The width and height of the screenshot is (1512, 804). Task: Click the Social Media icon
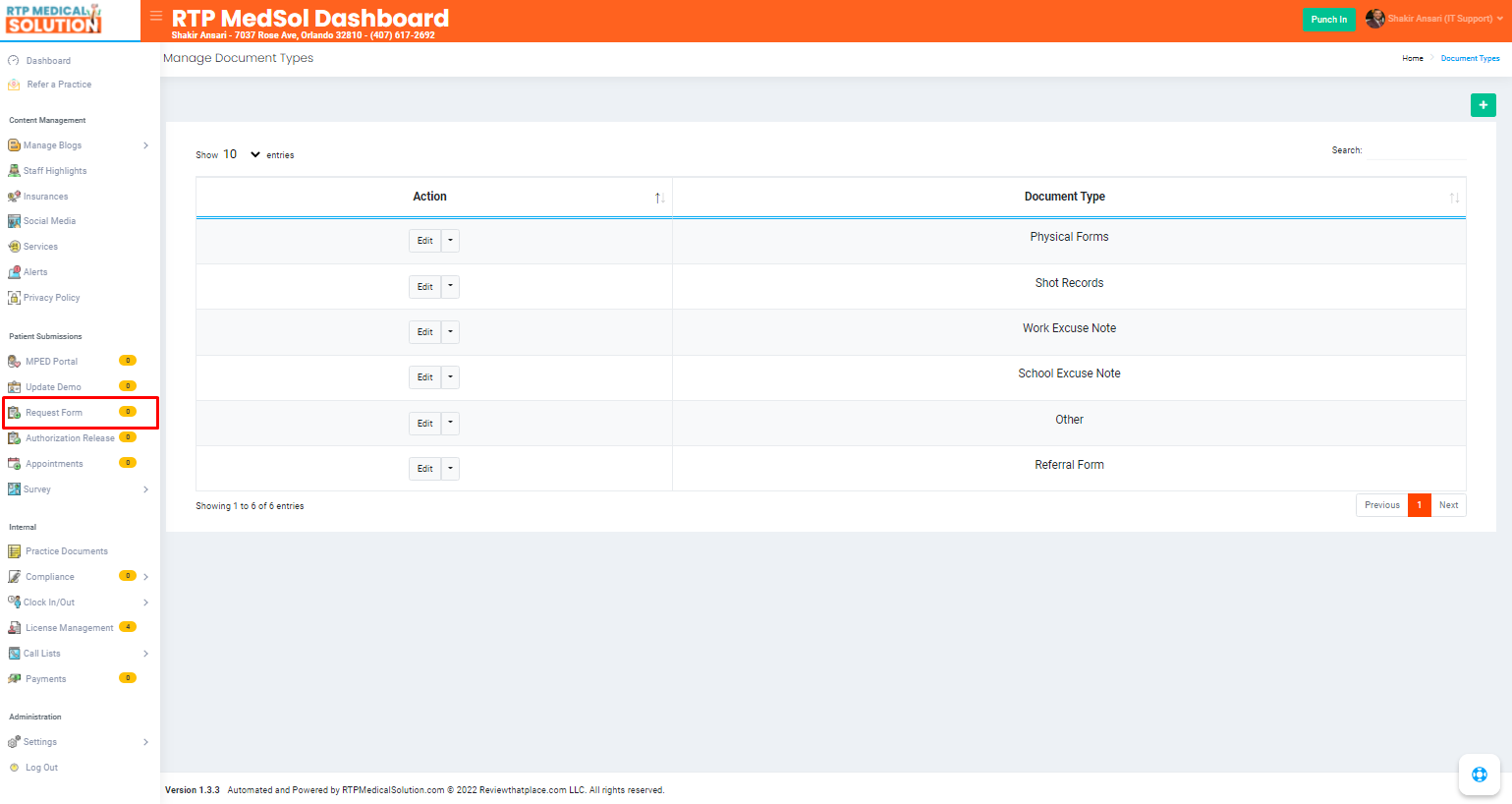(14, 221)
